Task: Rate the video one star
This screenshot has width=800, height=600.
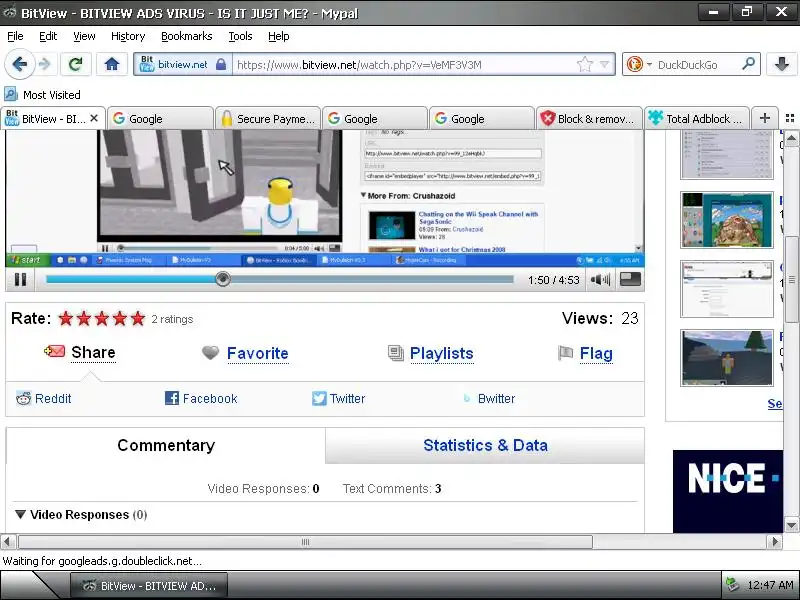Action: point(66,318)
